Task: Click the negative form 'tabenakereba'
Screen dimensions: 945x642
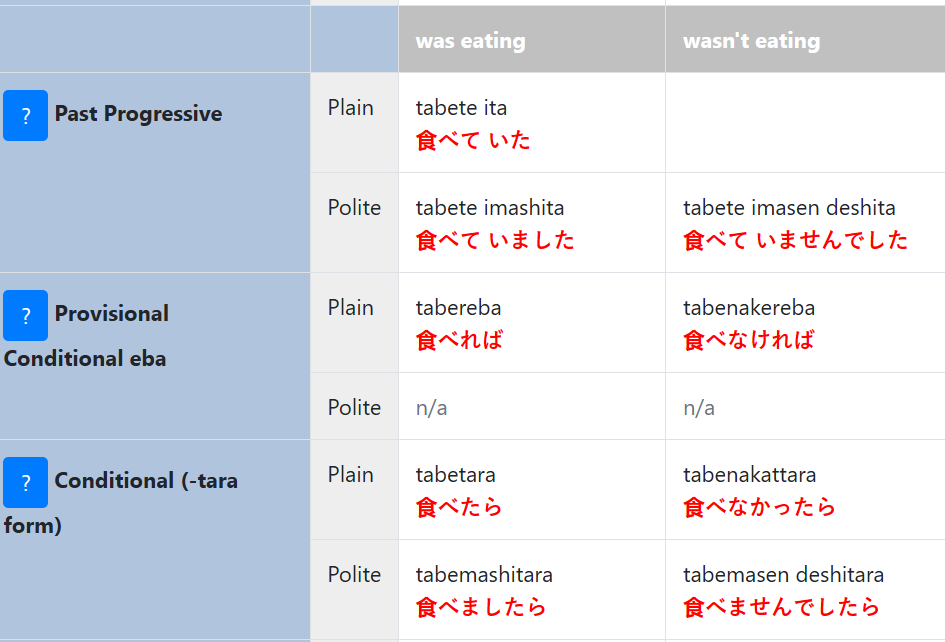Action: pos(749,308)
